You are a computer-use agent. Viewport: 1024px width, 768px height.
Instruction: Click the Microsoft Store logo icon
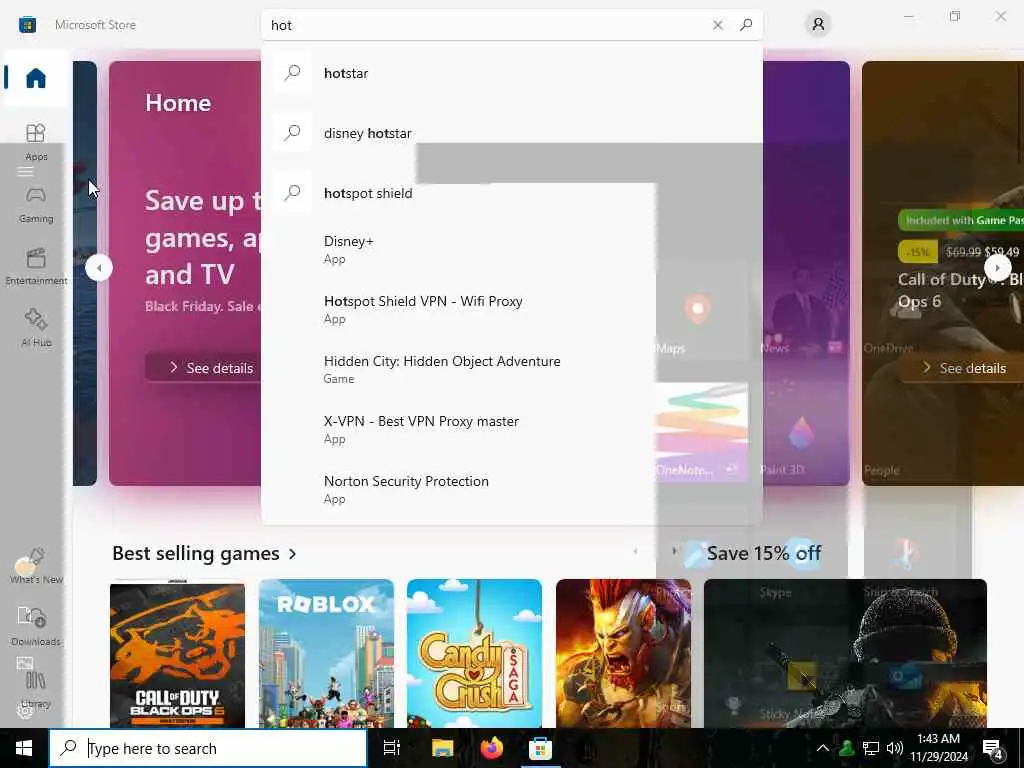pyautogui.click(x=27, y=25)
